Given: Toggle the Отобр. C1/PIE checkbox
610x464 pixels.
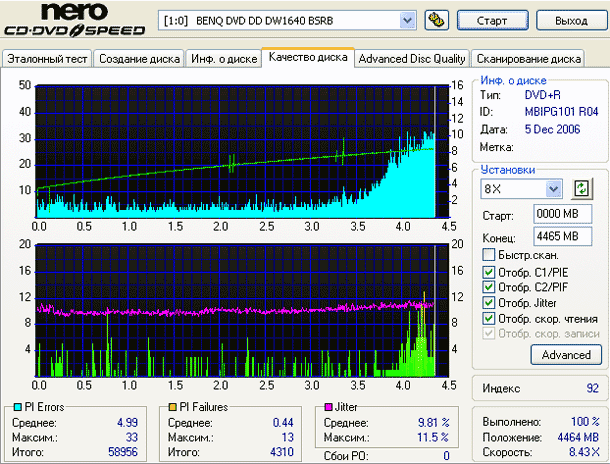Looking at the screenshot, I should click(x=488, y=272).
